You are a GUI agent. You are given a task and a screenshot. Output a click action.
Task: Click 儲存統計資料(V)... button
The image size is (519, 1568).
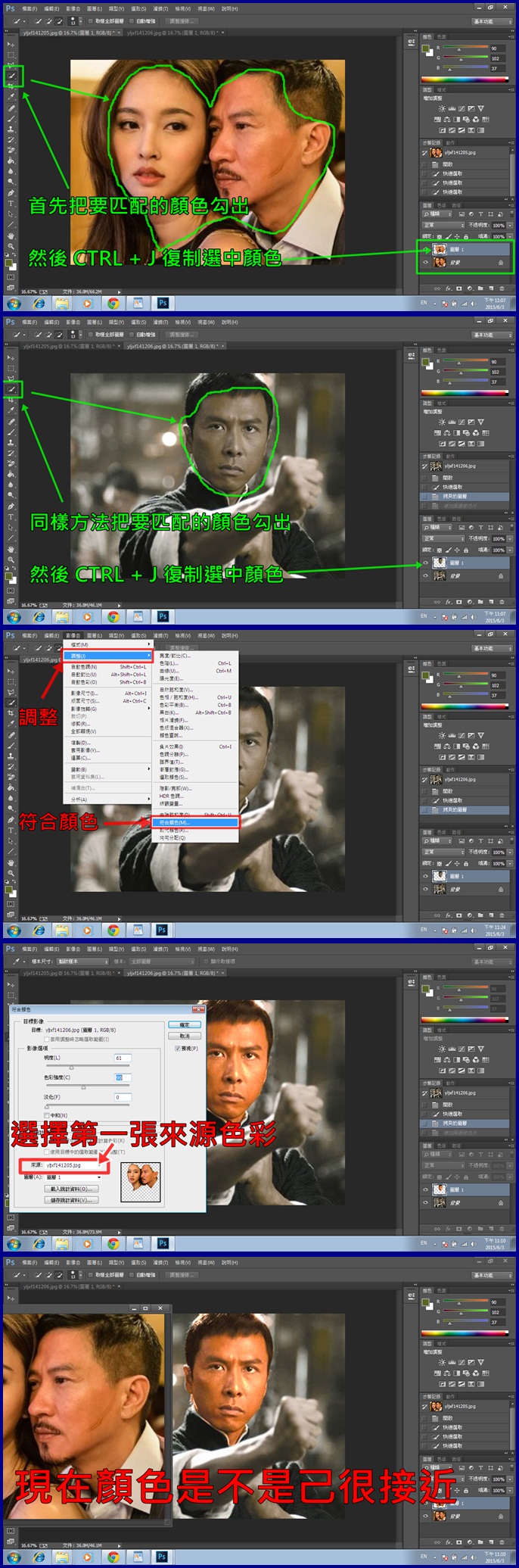point(70,1200)
